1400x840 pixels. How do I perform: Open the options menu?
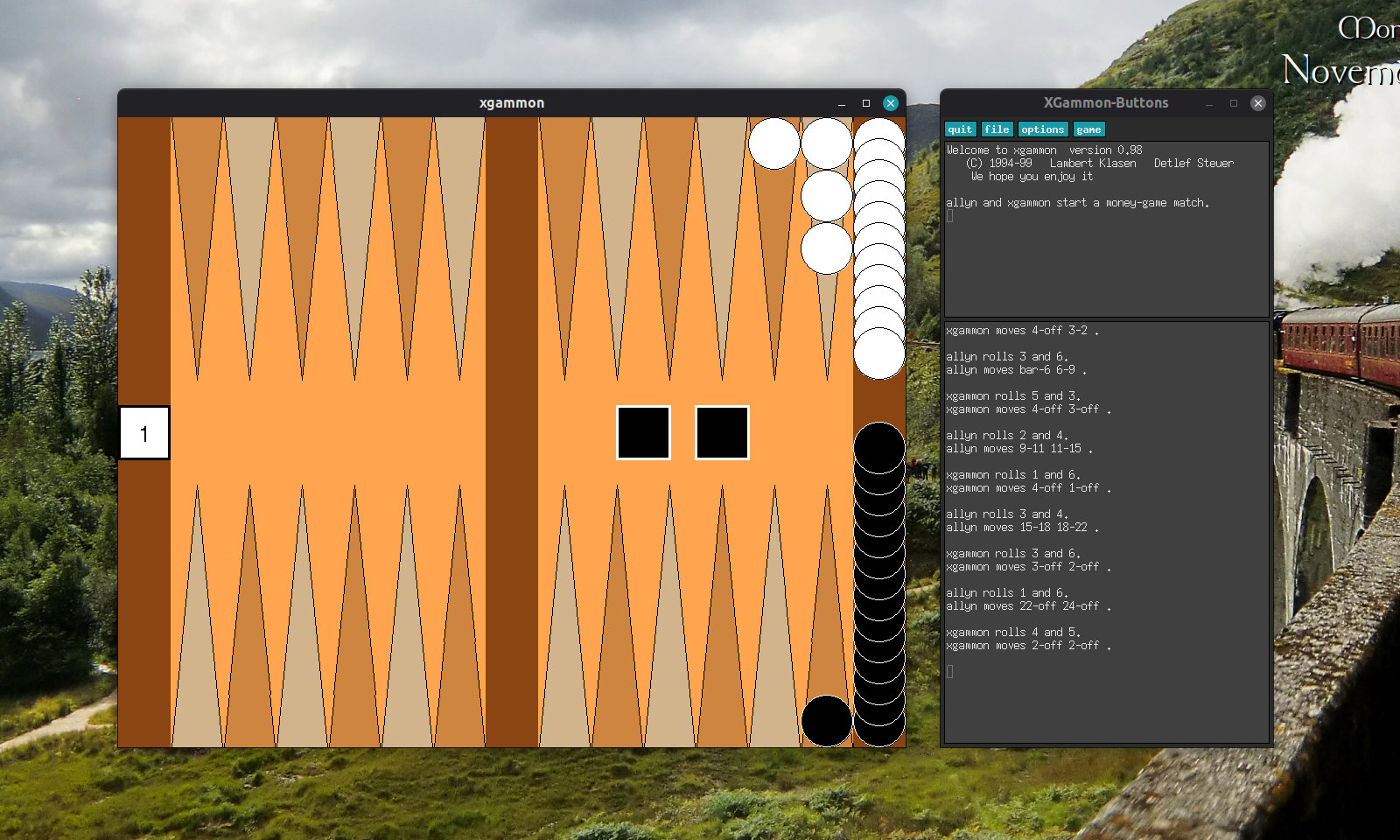pos(1042,129)
